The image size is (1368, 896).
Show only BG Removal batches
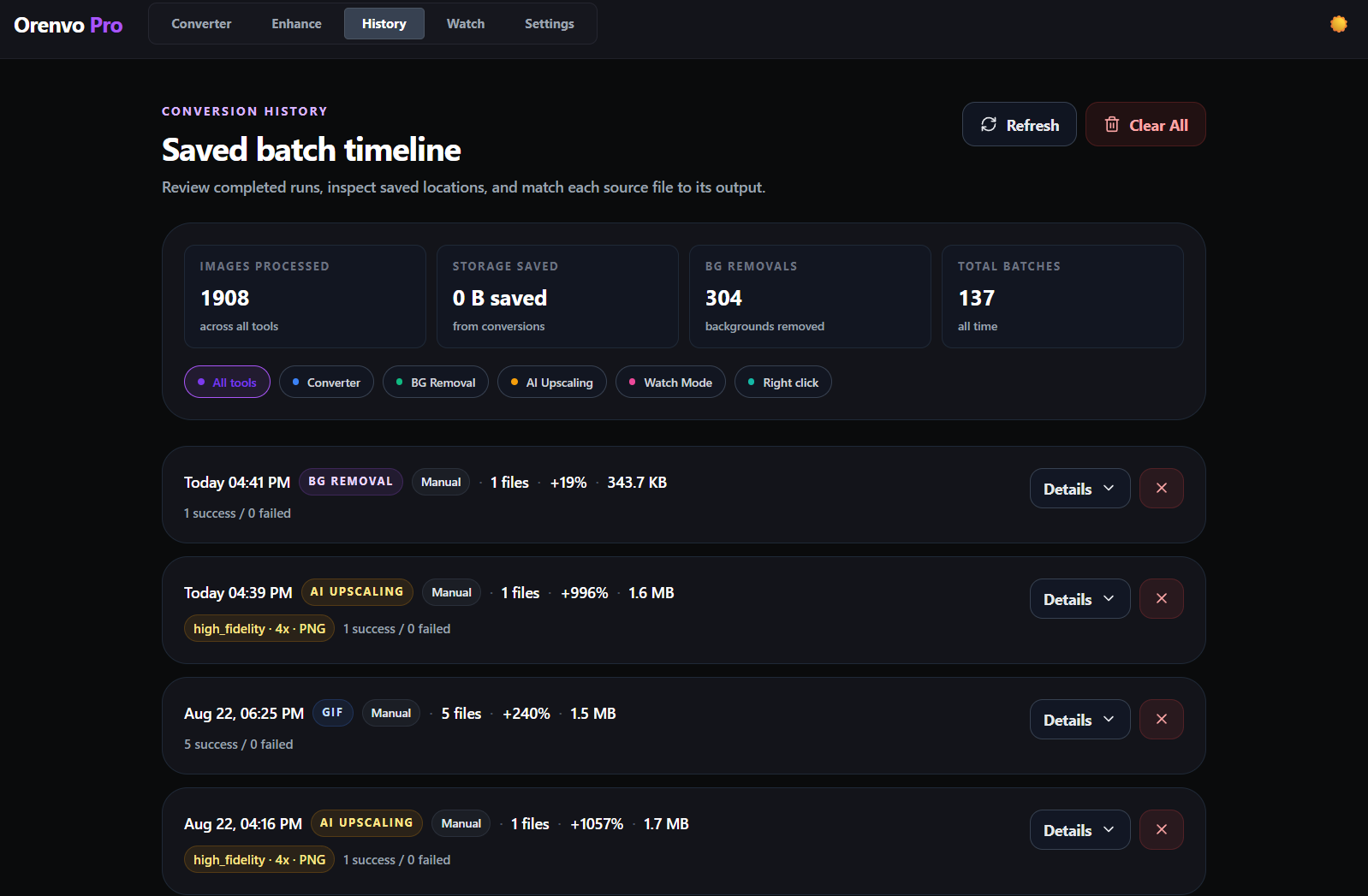pos(436,382)
